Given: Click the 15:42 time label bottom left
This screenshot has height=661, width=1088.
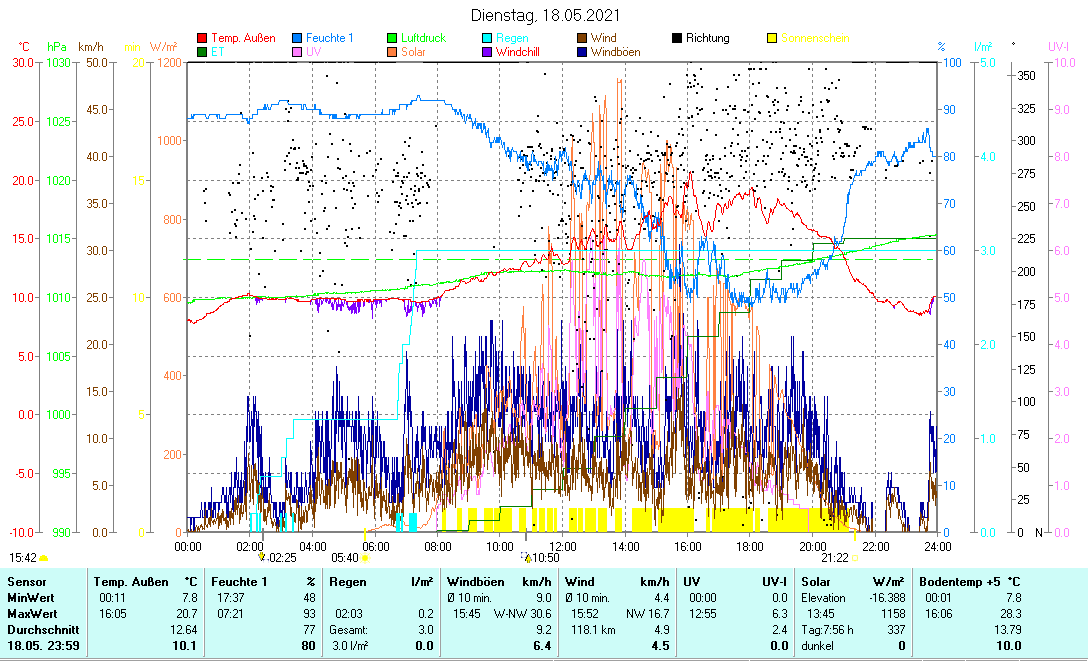Looking at the screenshot, I should [24, 558].
